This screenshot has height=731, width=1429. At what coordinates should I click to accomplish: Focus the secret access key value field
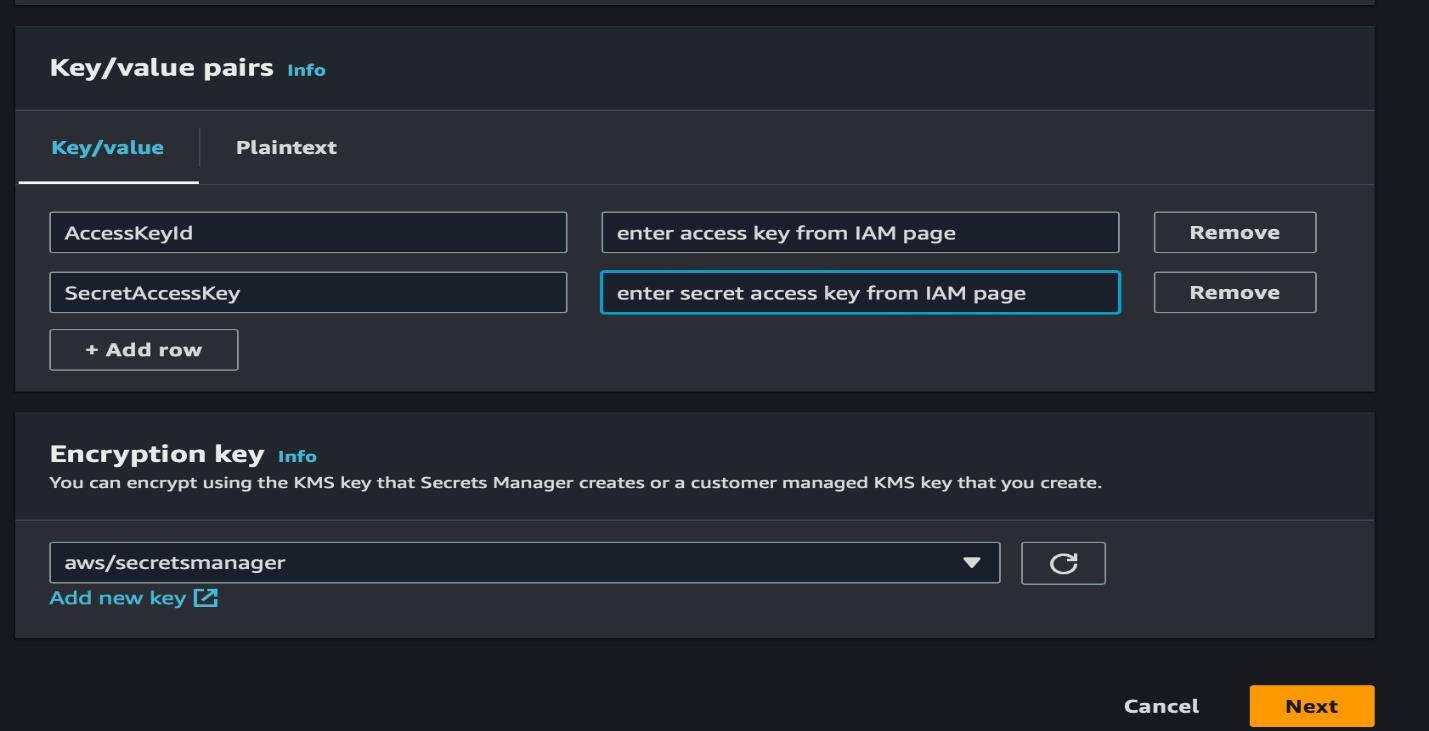(860, 292)
